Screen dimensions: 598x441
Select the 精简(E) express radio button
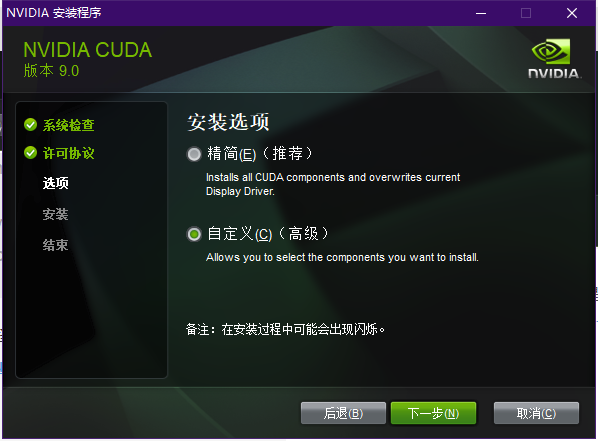(x=194, y=154)
